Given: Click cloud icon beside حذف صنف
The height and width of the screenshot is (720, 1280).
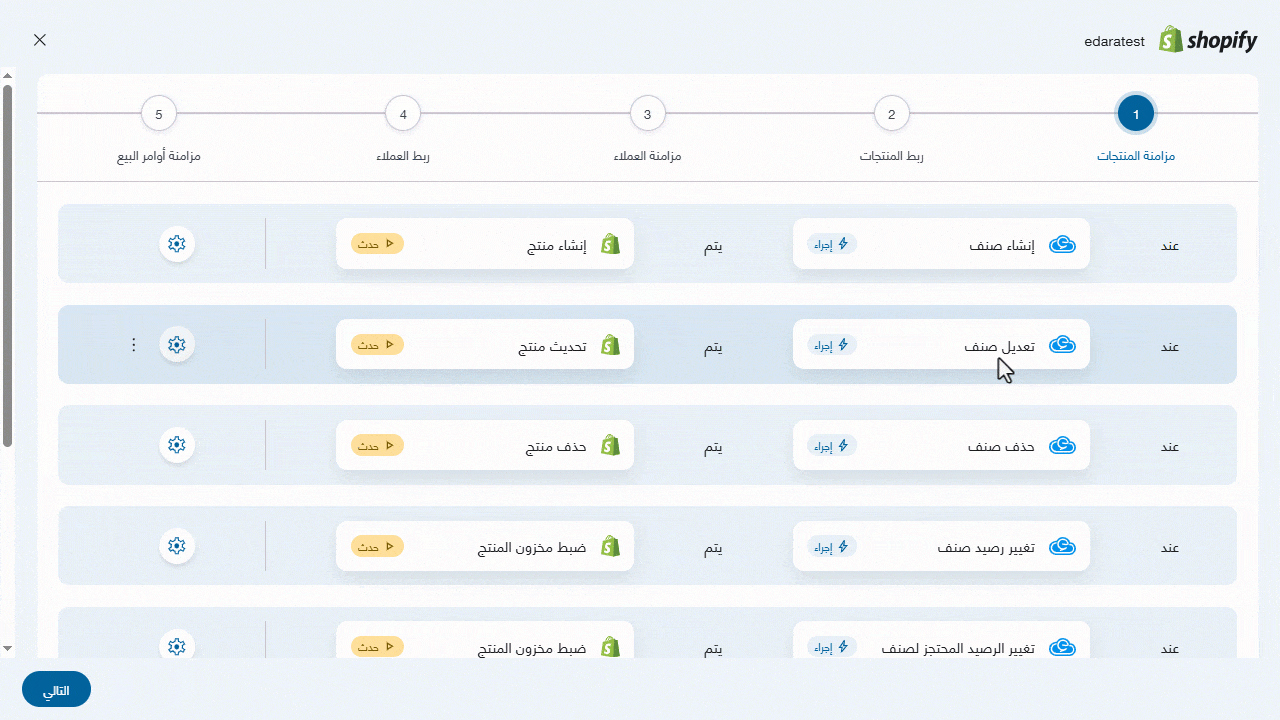Looking at the screenshot, I should click(x=1062, y=446).
